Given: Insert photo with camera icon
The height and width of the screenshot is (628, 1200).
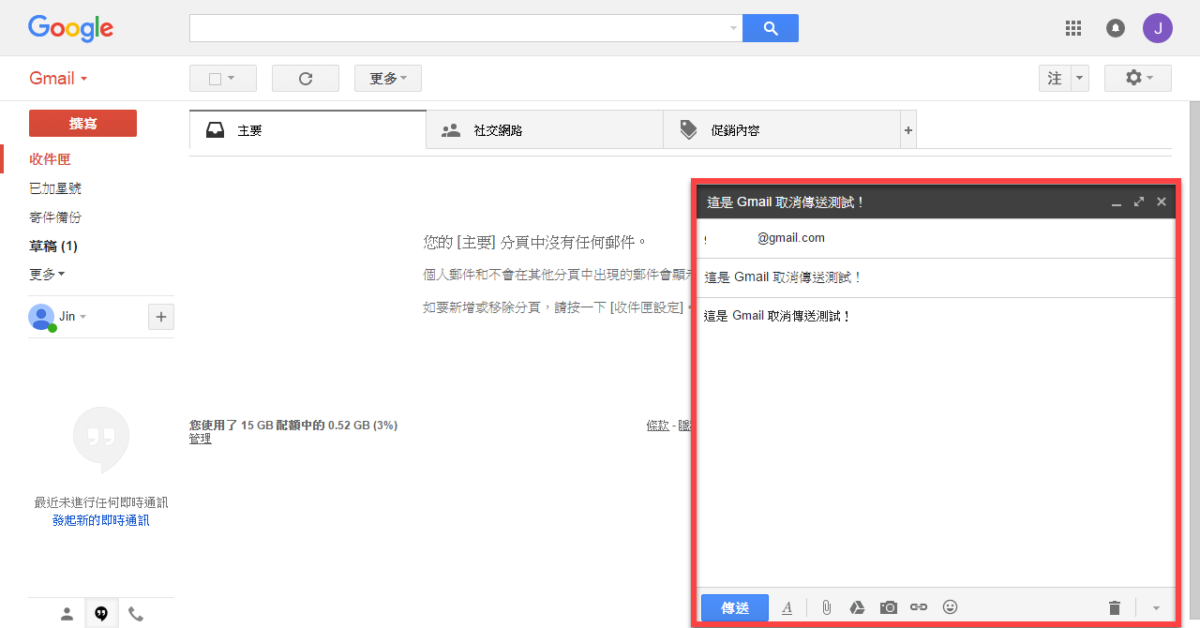Looking at the screenshot, I should (x=888, y=607).
